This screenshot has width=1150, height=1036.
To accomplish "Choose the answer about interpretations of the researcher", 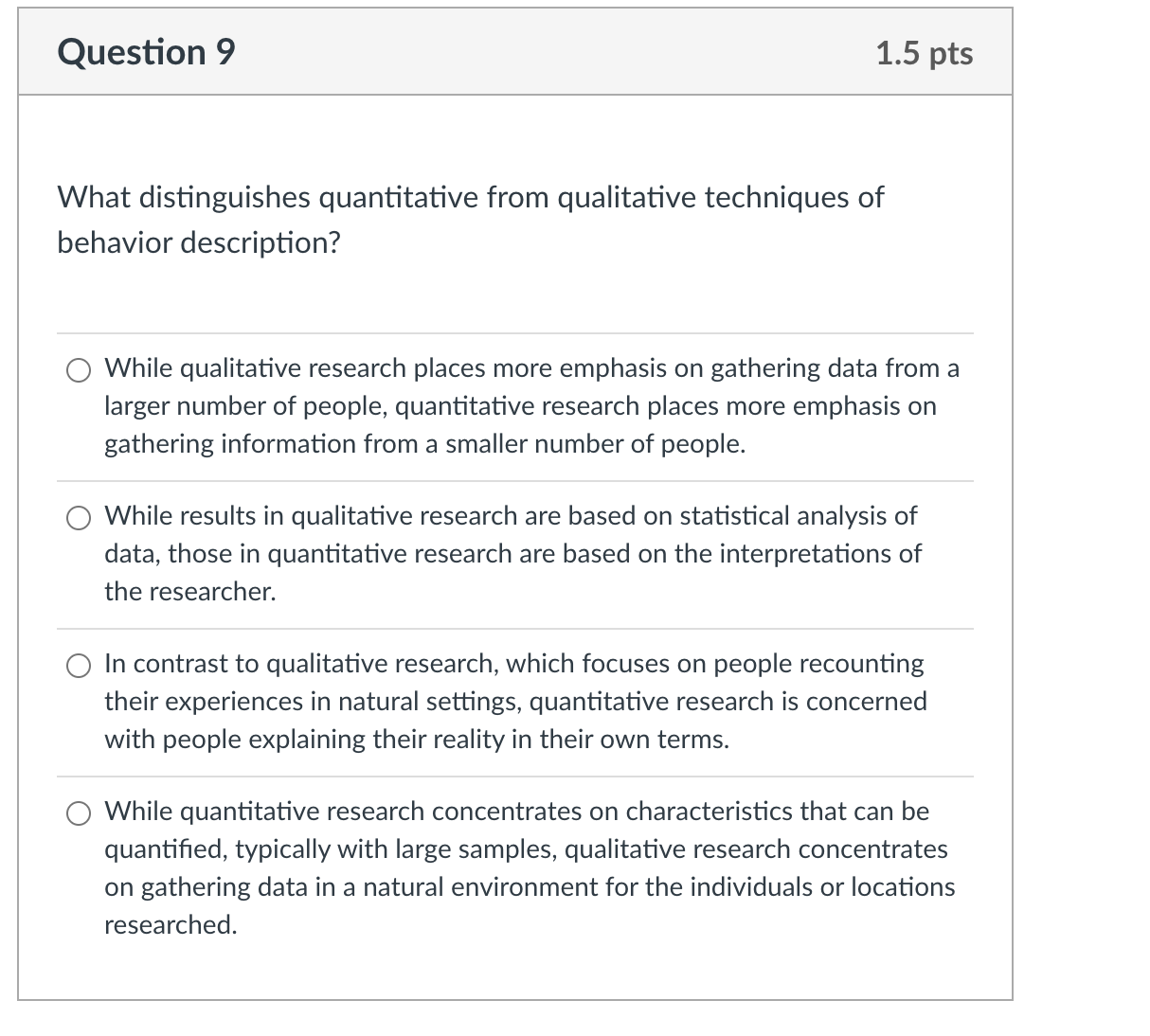I will [x=512, y=554].
